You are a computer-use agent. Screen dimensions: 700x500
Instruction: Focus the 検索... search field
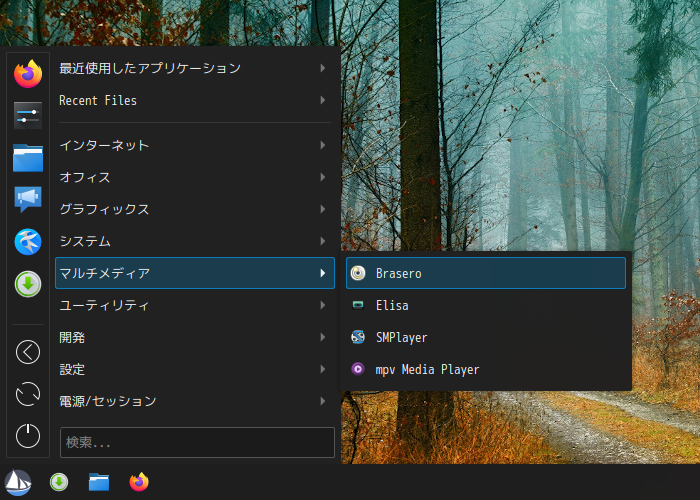point(197,442)
